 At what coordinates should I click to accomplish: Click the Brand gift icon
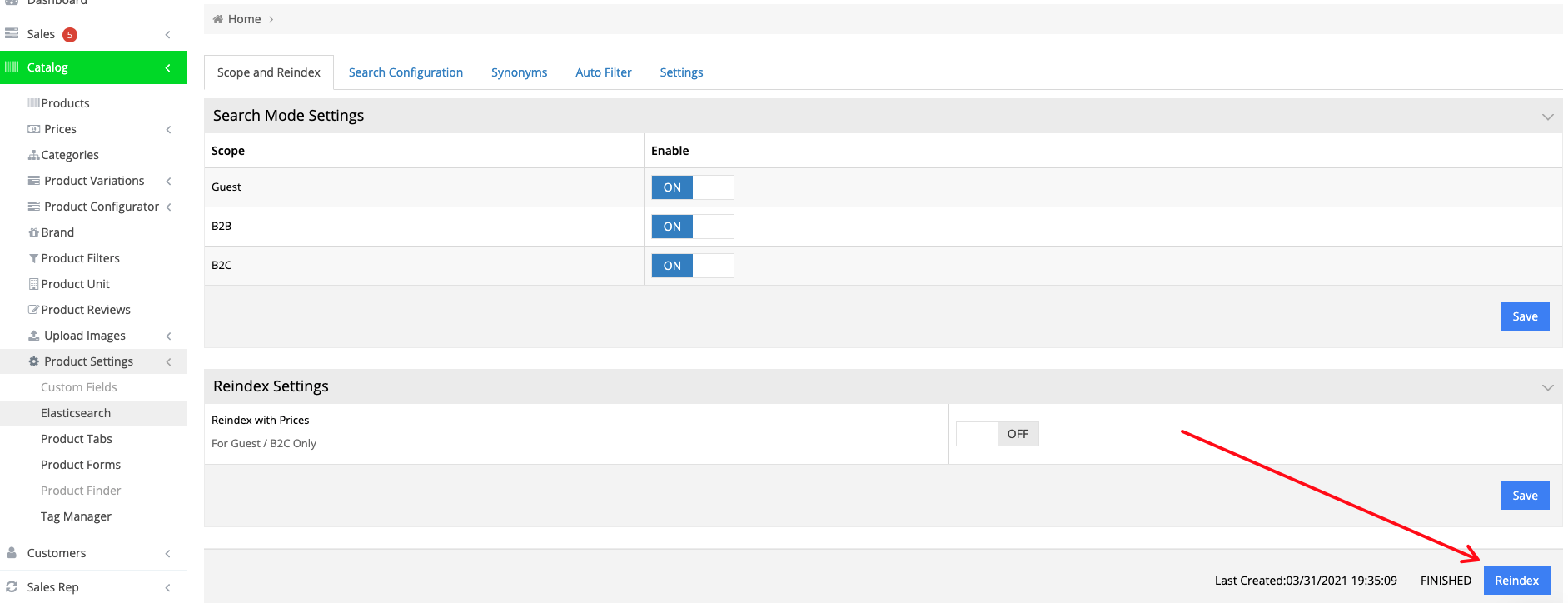33,232
